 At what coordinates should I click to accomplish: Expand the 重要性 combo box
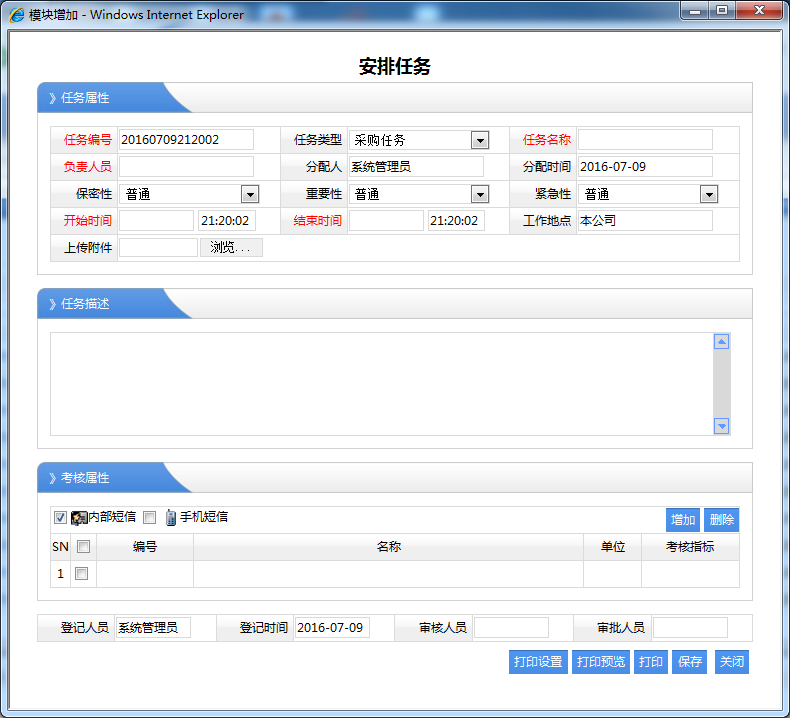479,195
